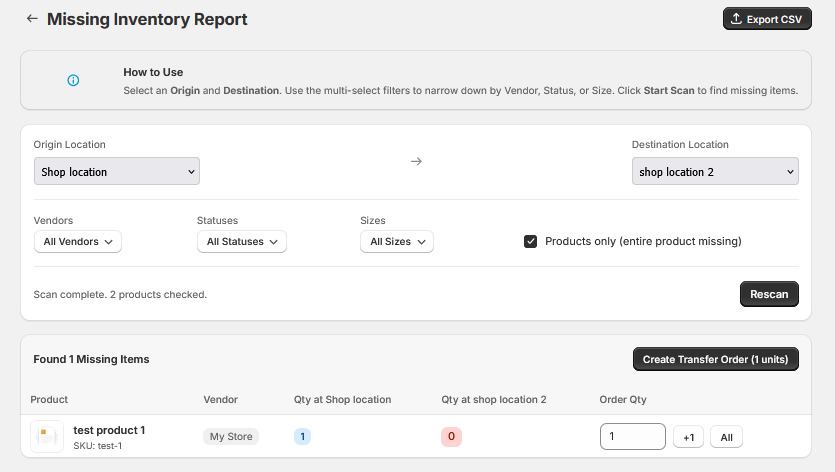
Task: Click the Scan complete status text
Action: point(120,295)
